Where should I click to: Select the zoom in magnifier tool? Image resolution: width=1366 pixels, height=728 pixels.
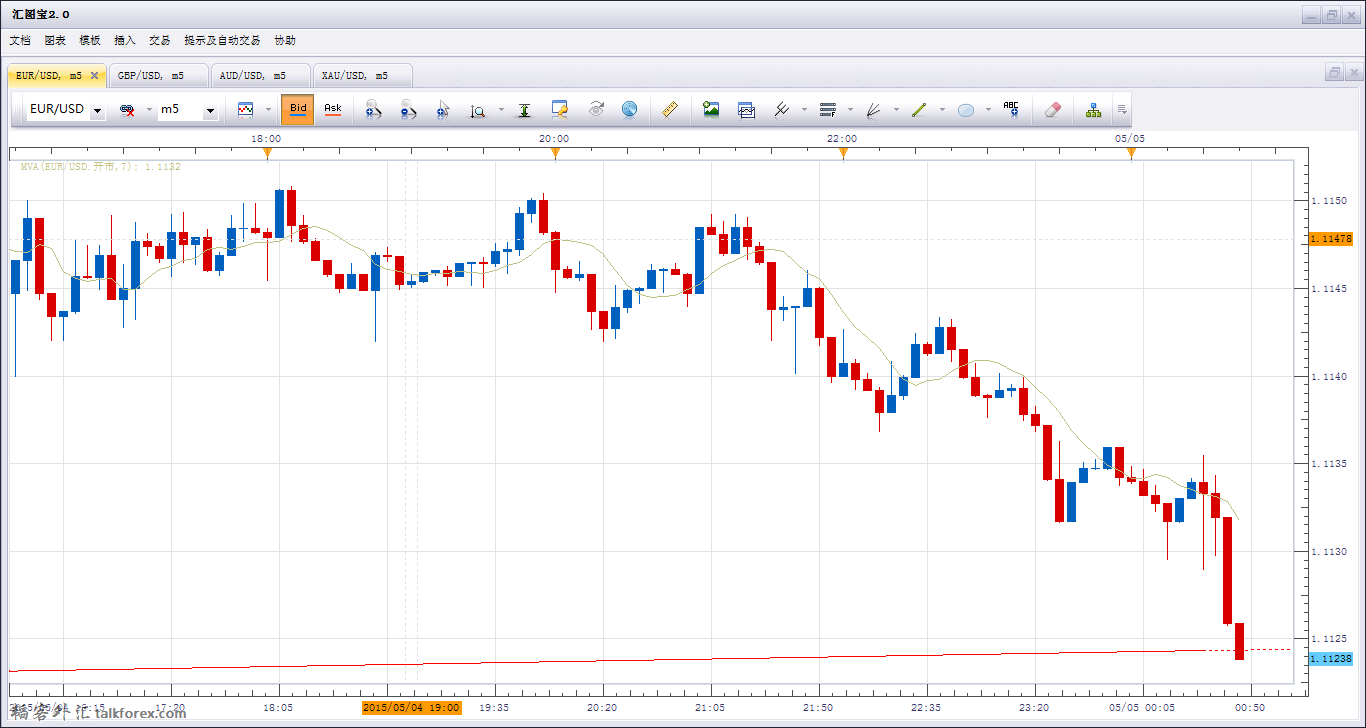[x=372, y=110]
